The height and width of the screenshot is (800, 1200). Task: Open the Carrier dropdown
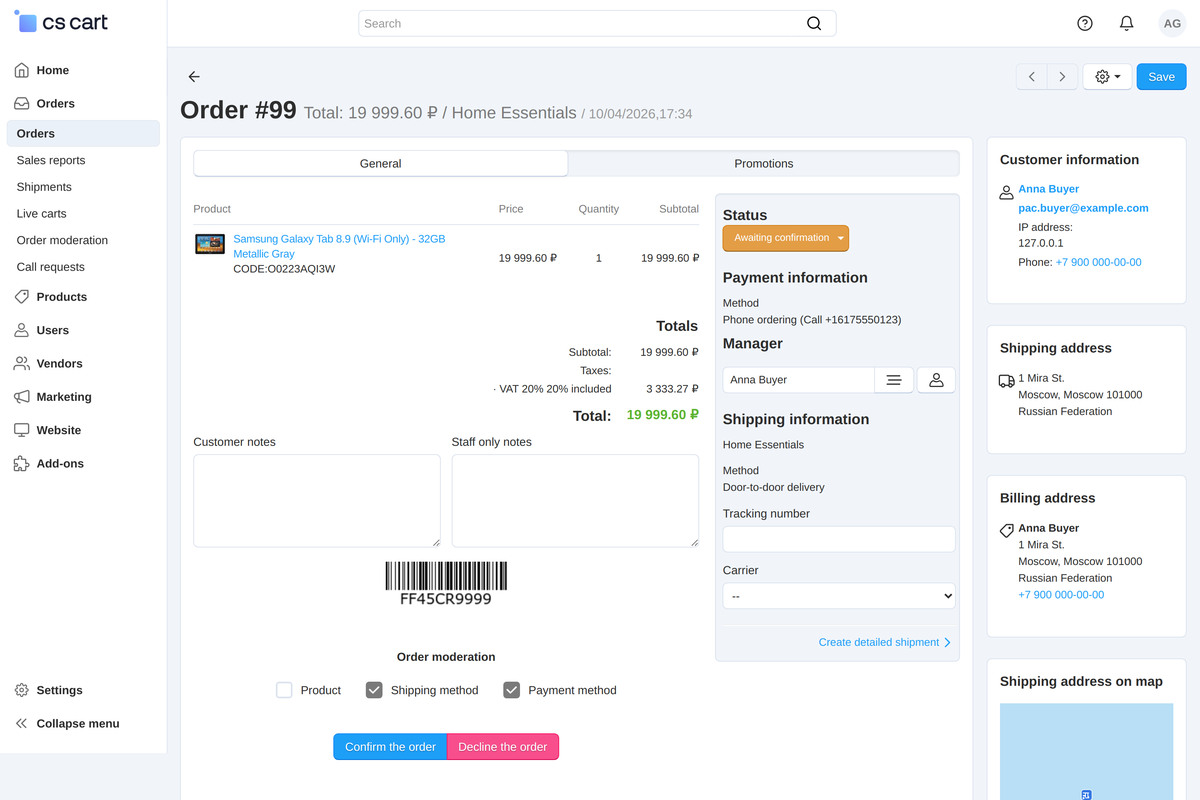(839, 596)
